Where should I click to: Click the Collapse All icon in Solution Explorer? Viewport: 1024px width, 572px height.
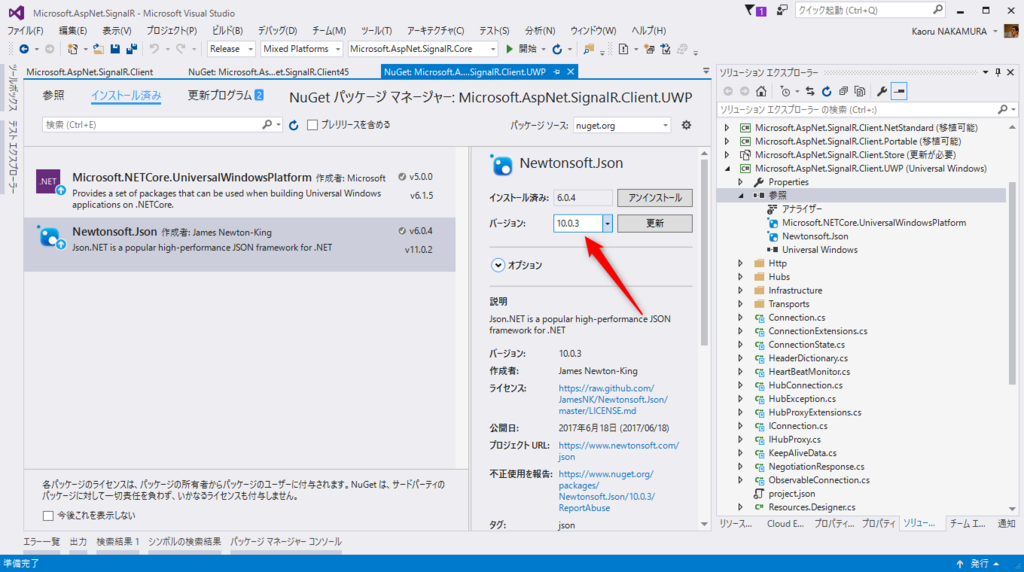click(x=843, y=91)
